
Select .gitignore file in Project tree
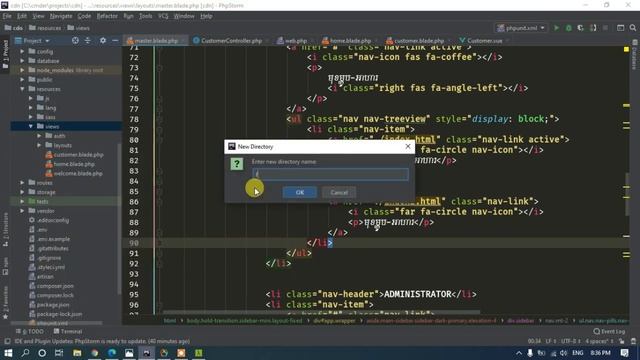coord(45,258)
